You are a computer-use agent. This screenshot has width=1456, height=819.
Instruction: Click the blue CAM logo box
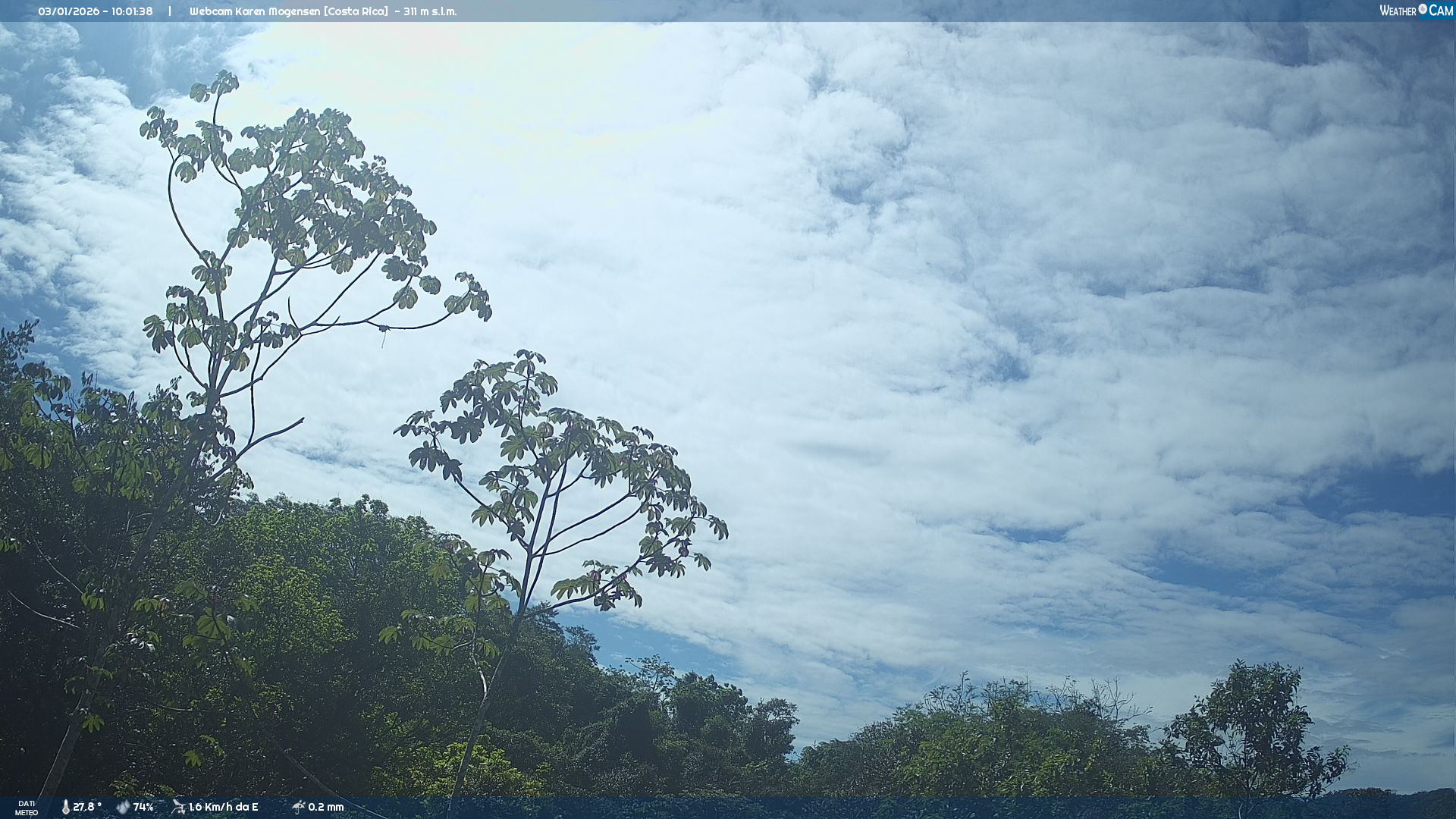click(1441, 11)
